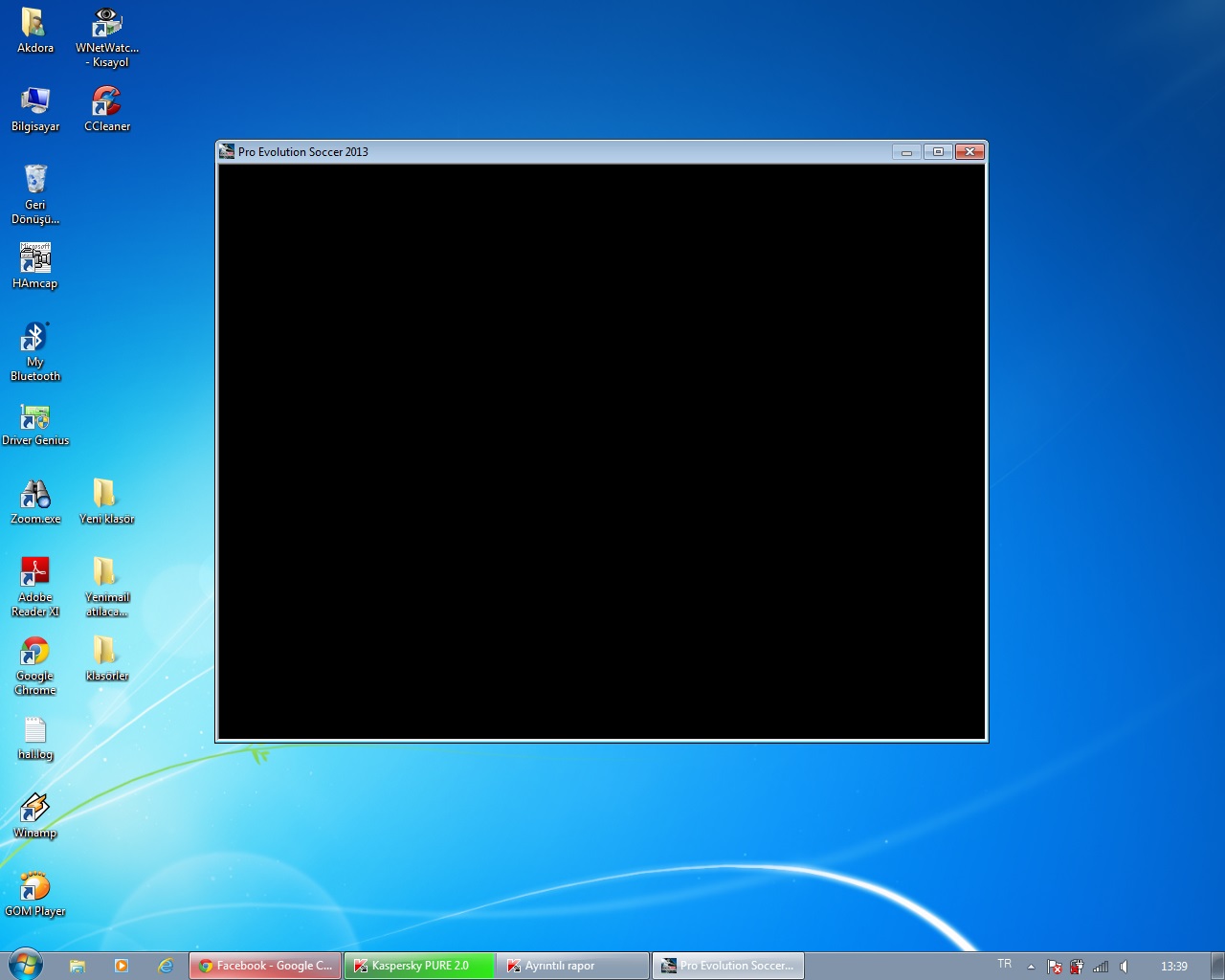The height and width of the screenshot is (980, 1225).
Task: Open the volume speaker tray icon
Action: [1125, 967]
